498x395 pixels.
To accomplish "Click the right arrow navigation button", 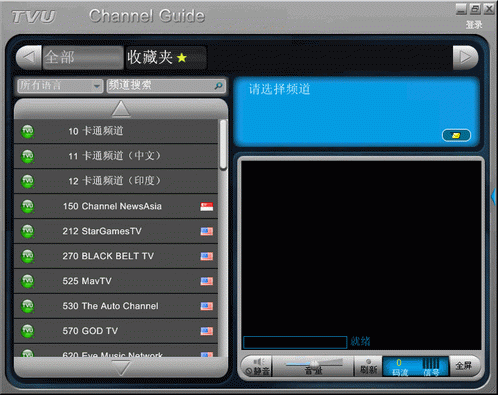I will (465, 57).
